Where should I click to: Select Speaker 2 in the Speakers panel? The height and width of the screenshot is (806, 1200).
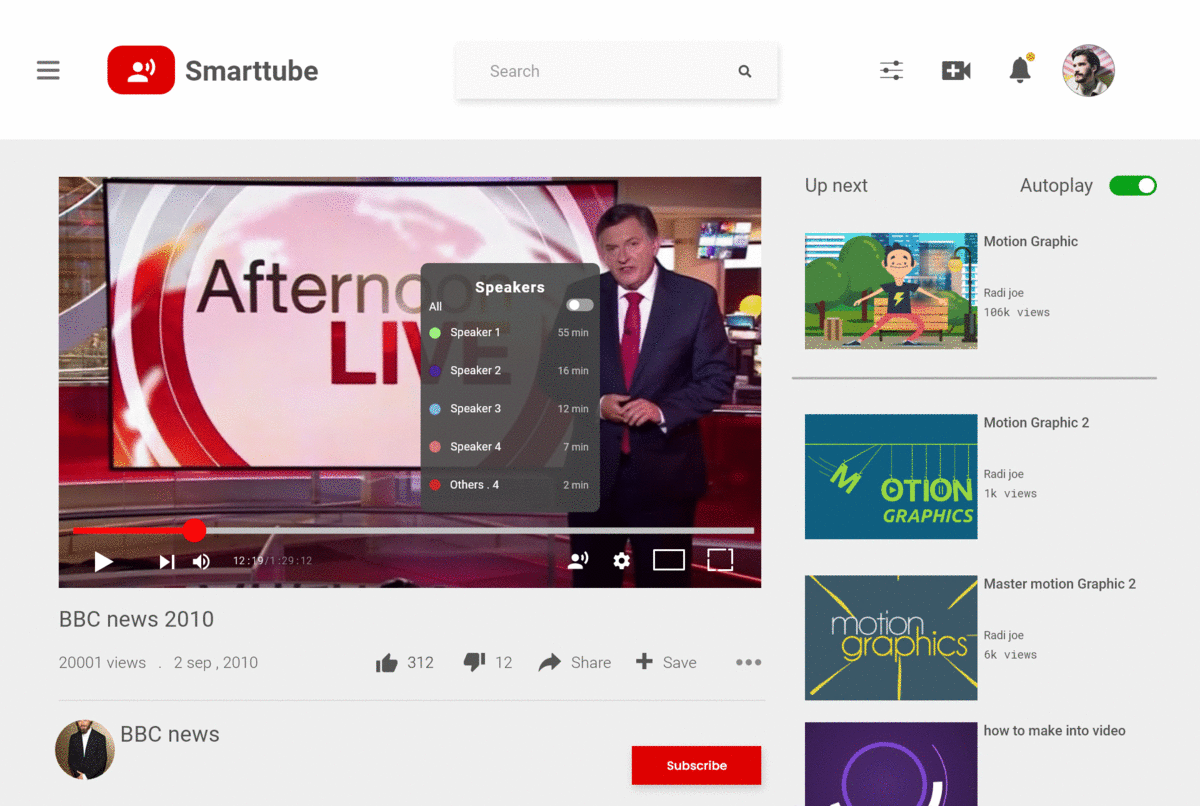510,371
